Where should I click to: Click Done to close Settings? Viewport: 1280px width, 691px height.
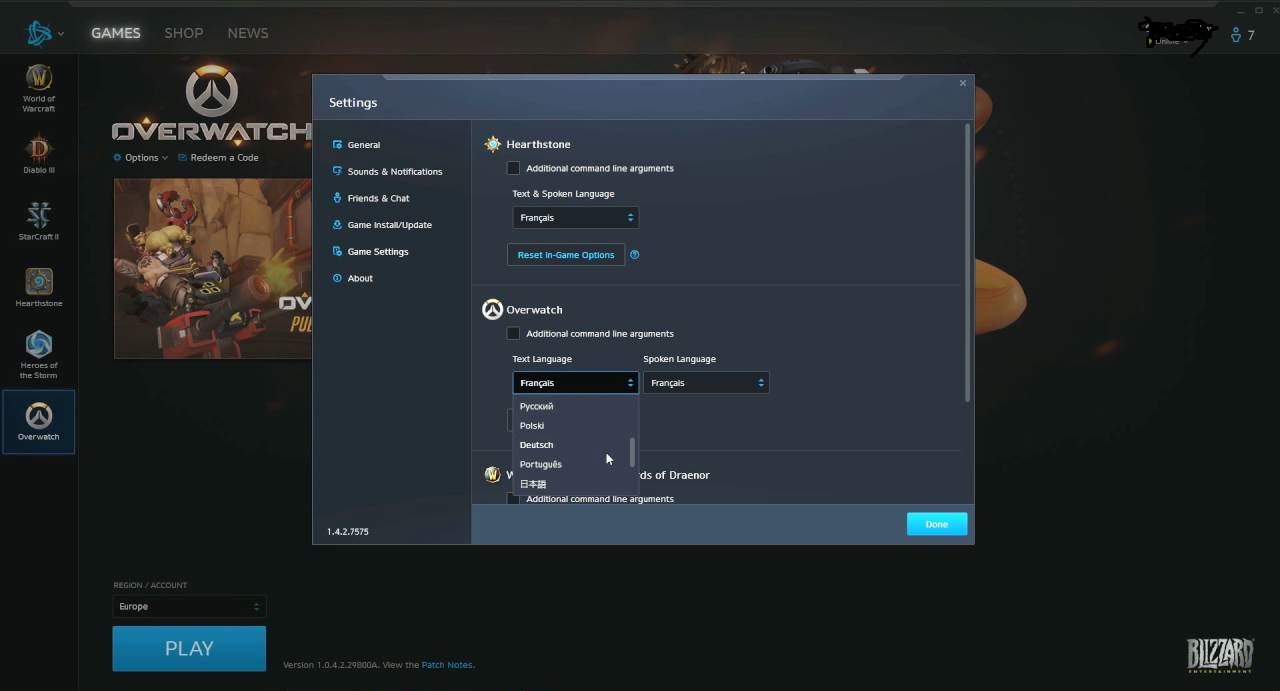click(x=937, y=524)
